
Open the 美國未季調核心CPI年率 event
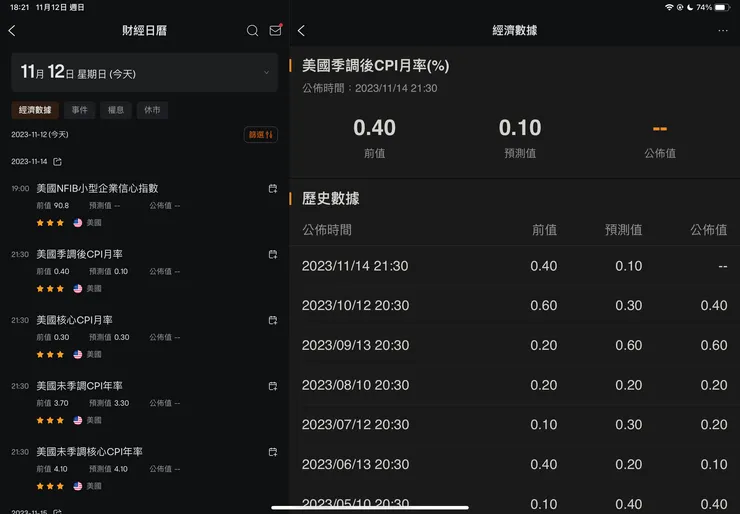144,468
